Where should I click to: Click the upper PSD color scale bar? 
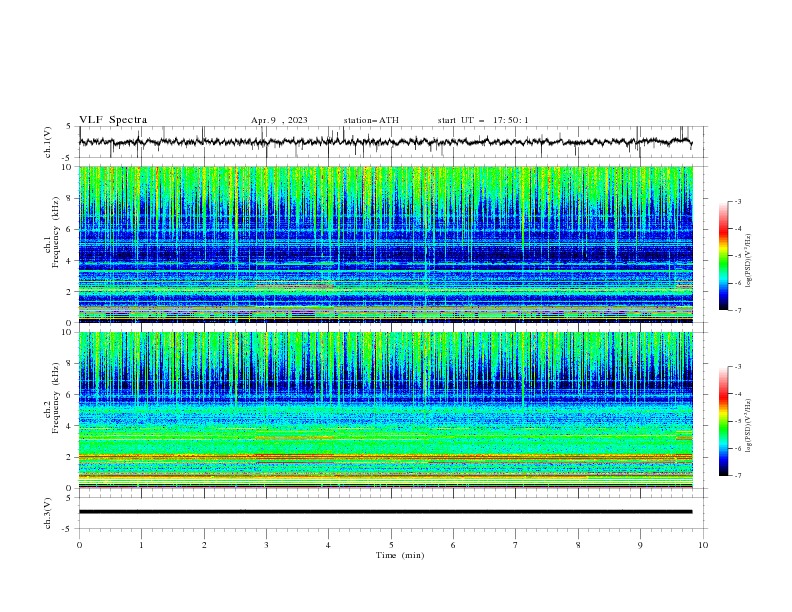[723, 256]
